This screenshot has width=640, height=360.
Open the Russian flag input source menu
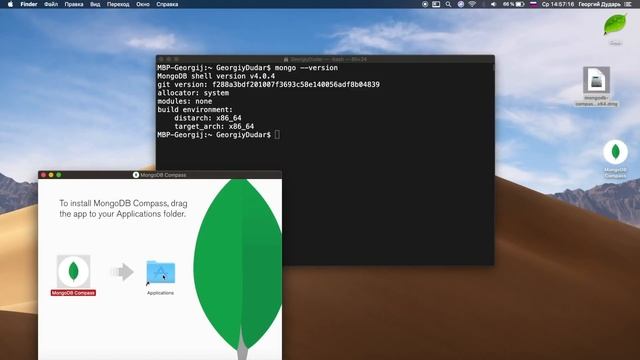533,4
